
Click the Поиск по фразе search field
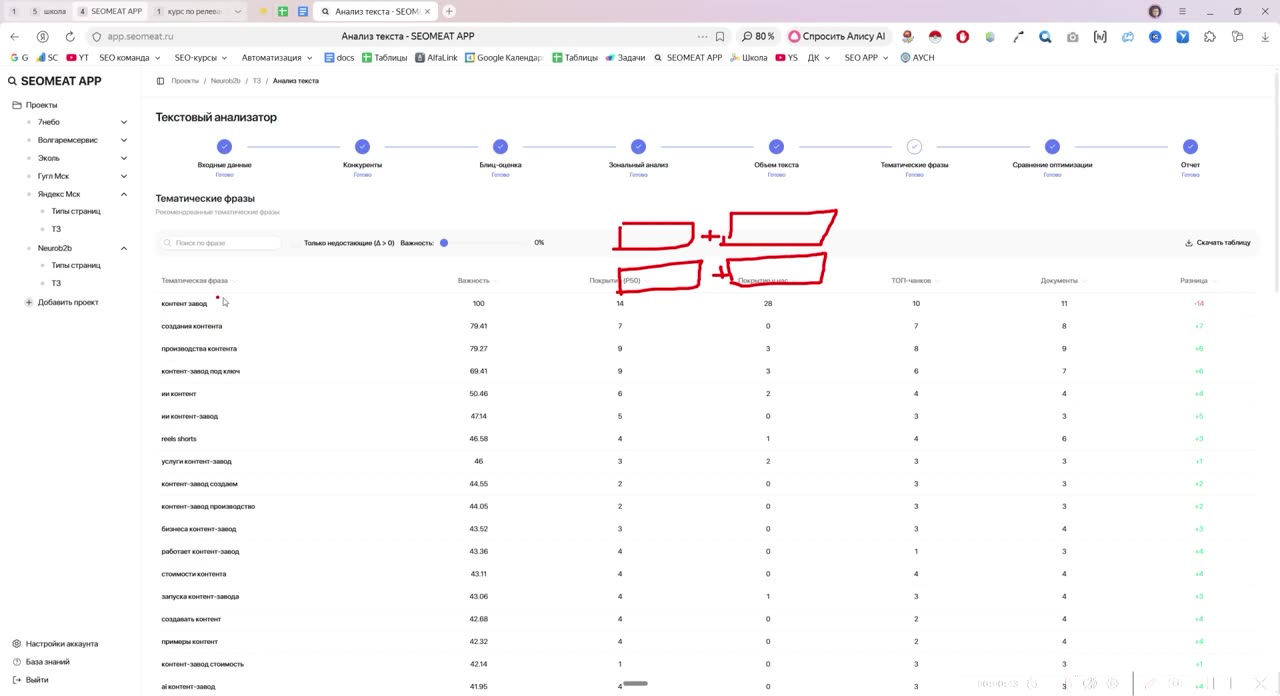[x=222, y=243]
